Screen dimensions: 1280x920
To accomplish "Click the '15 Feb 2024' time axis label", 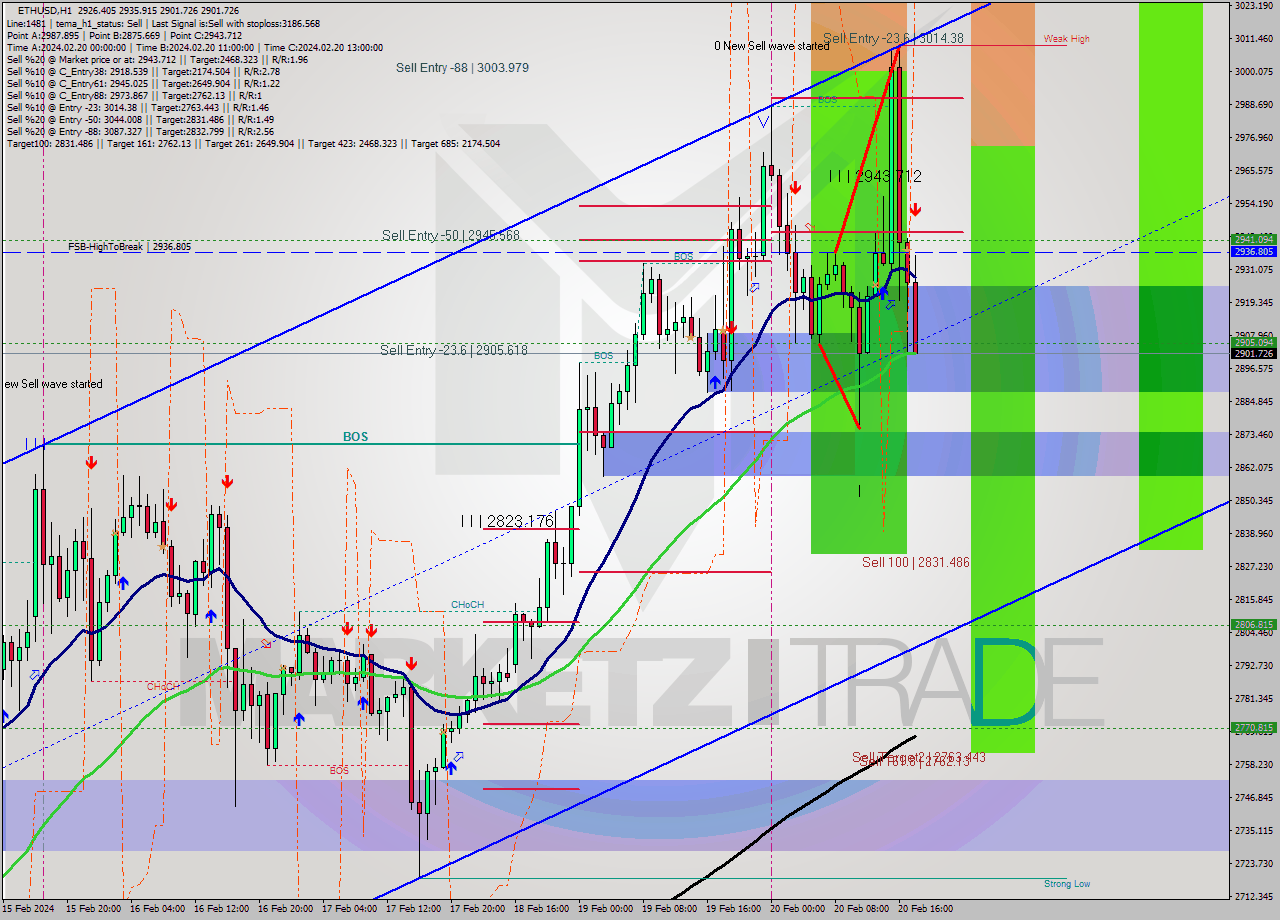I will 29,909.
